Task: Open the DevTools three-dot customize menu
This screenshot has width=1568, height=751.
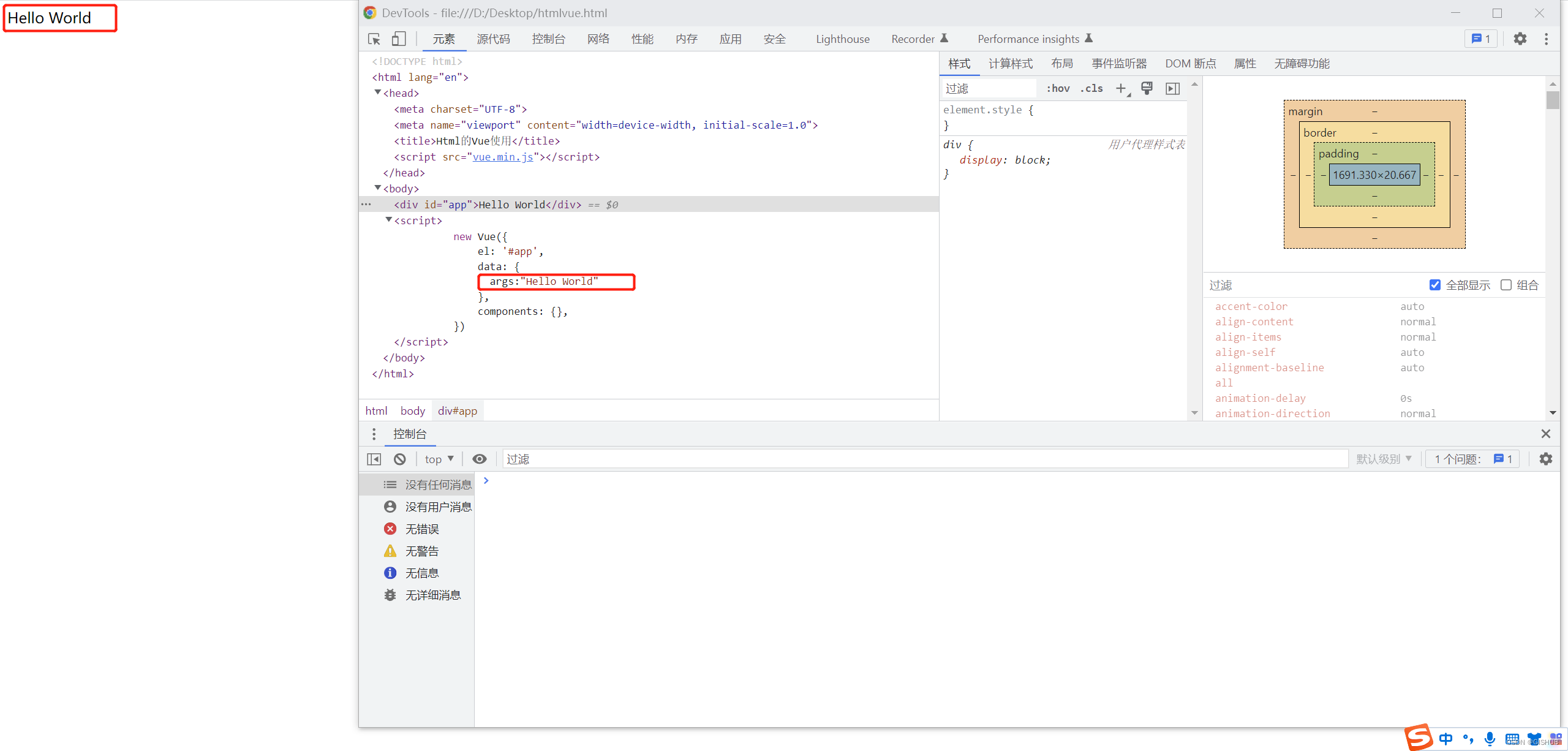Action: [x=1547, y=39]
